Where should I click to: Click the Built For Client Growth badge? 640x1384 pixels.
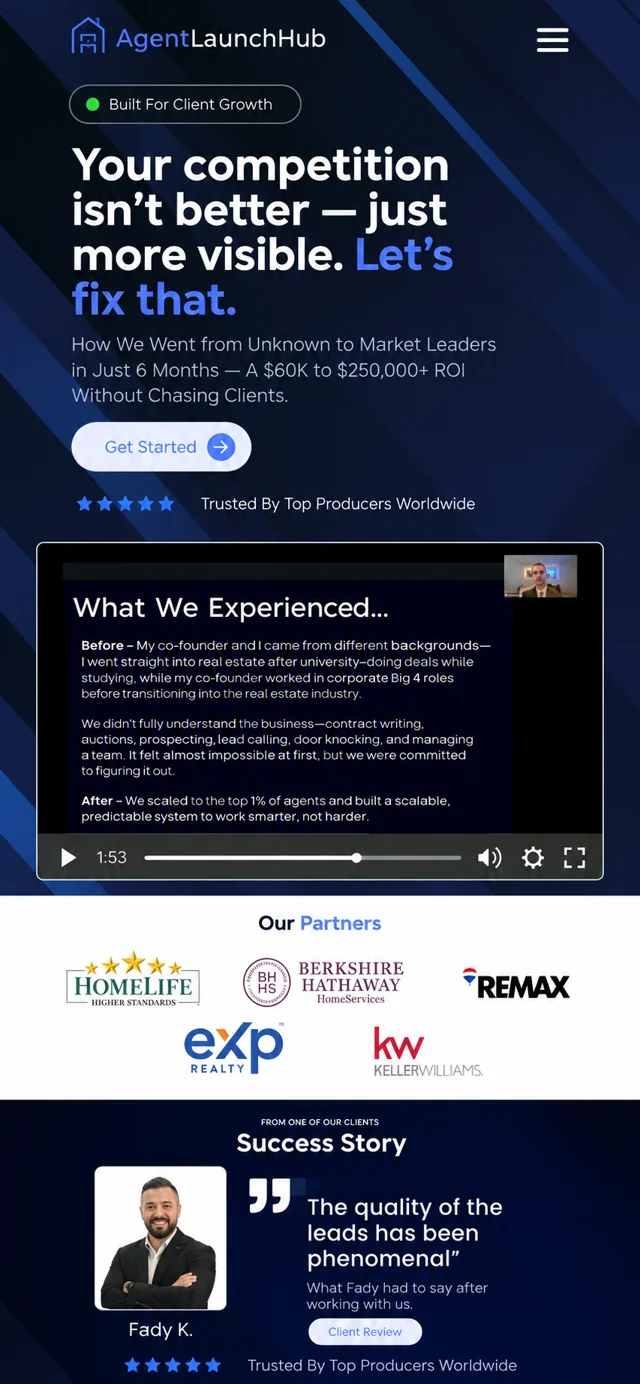pos(185,104)
